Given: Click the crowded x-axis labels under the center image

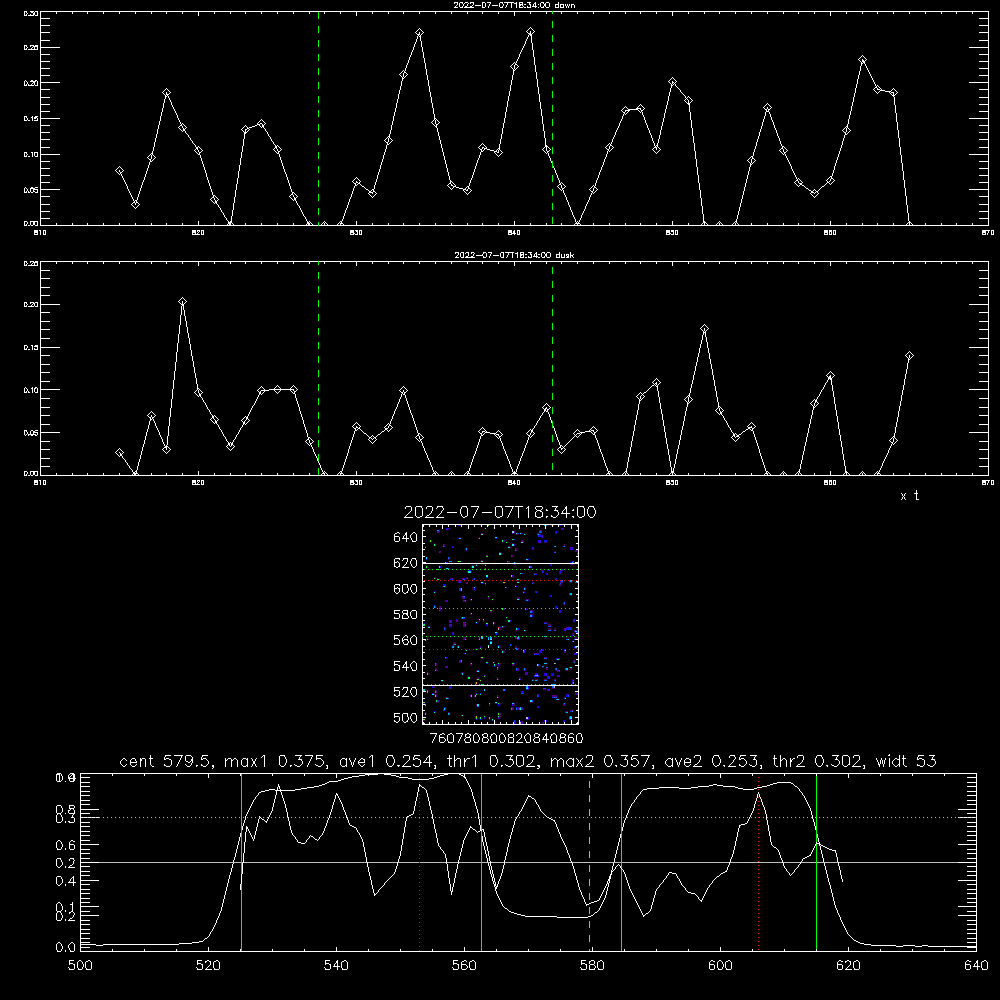Looking at the screenshot, I should [x=506, y=739].
